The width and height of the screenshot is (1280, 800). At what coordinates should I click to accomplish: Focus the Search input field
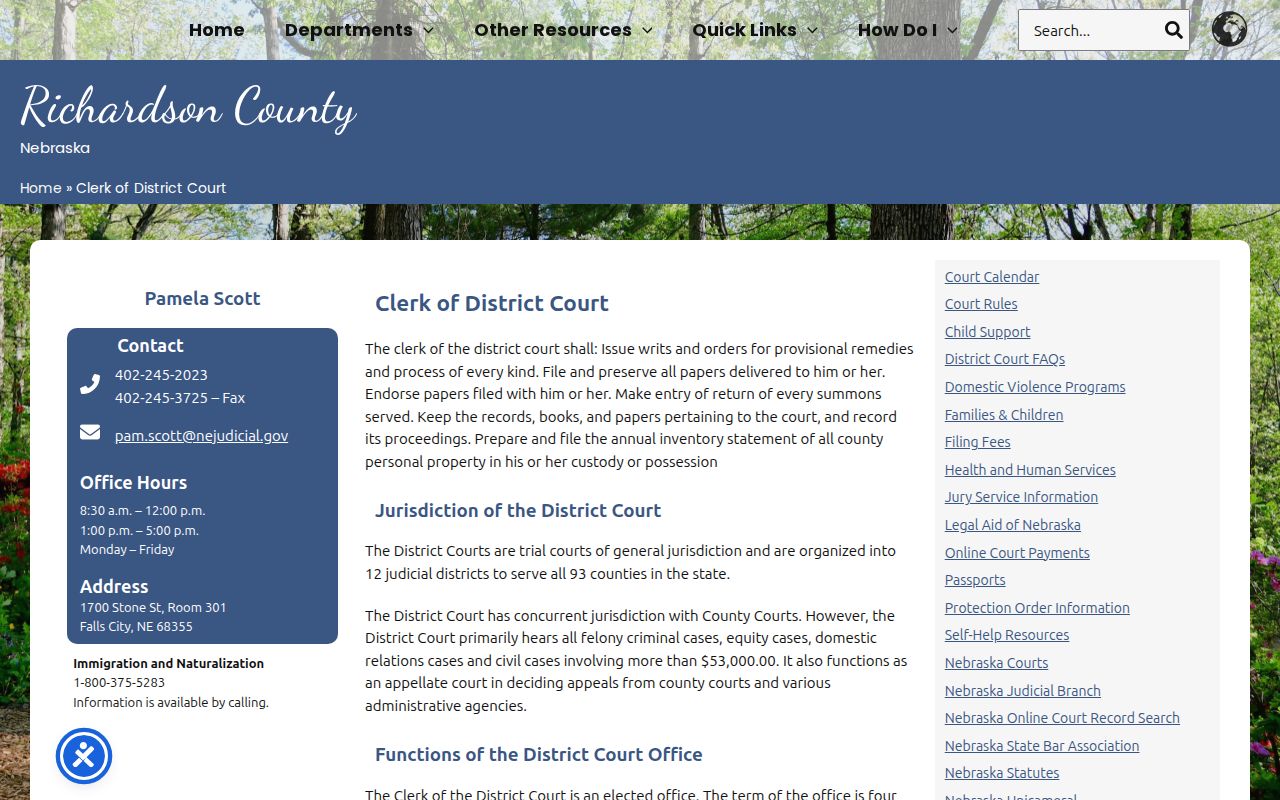pyautogui.click(x=1090, y=30)
